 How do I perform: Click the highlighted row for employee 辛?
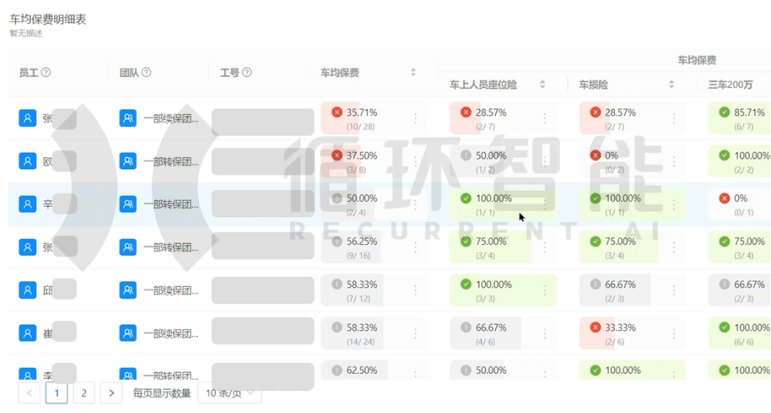(x=389, y=205)
